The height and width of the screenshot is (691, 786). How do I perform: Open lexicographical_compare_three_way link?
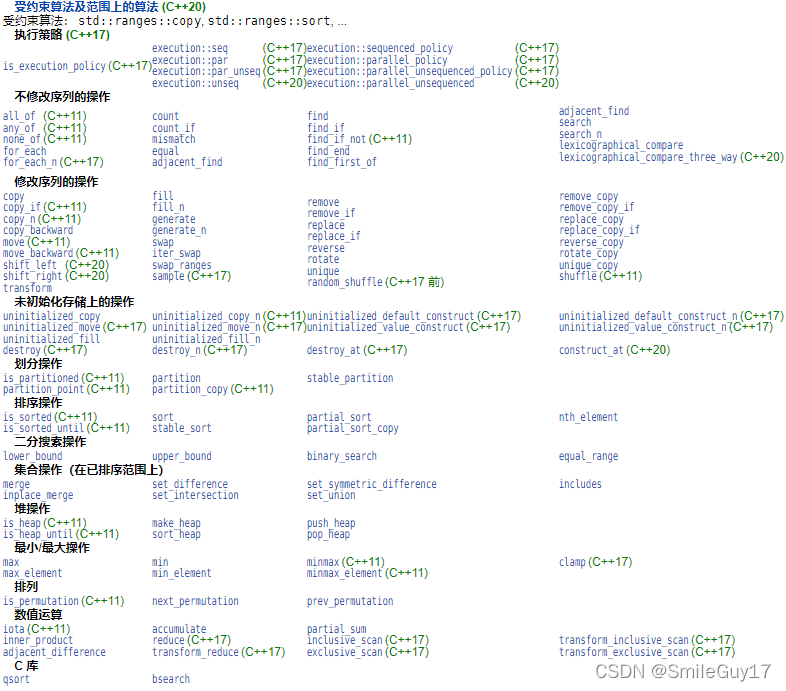click(648, 157)
